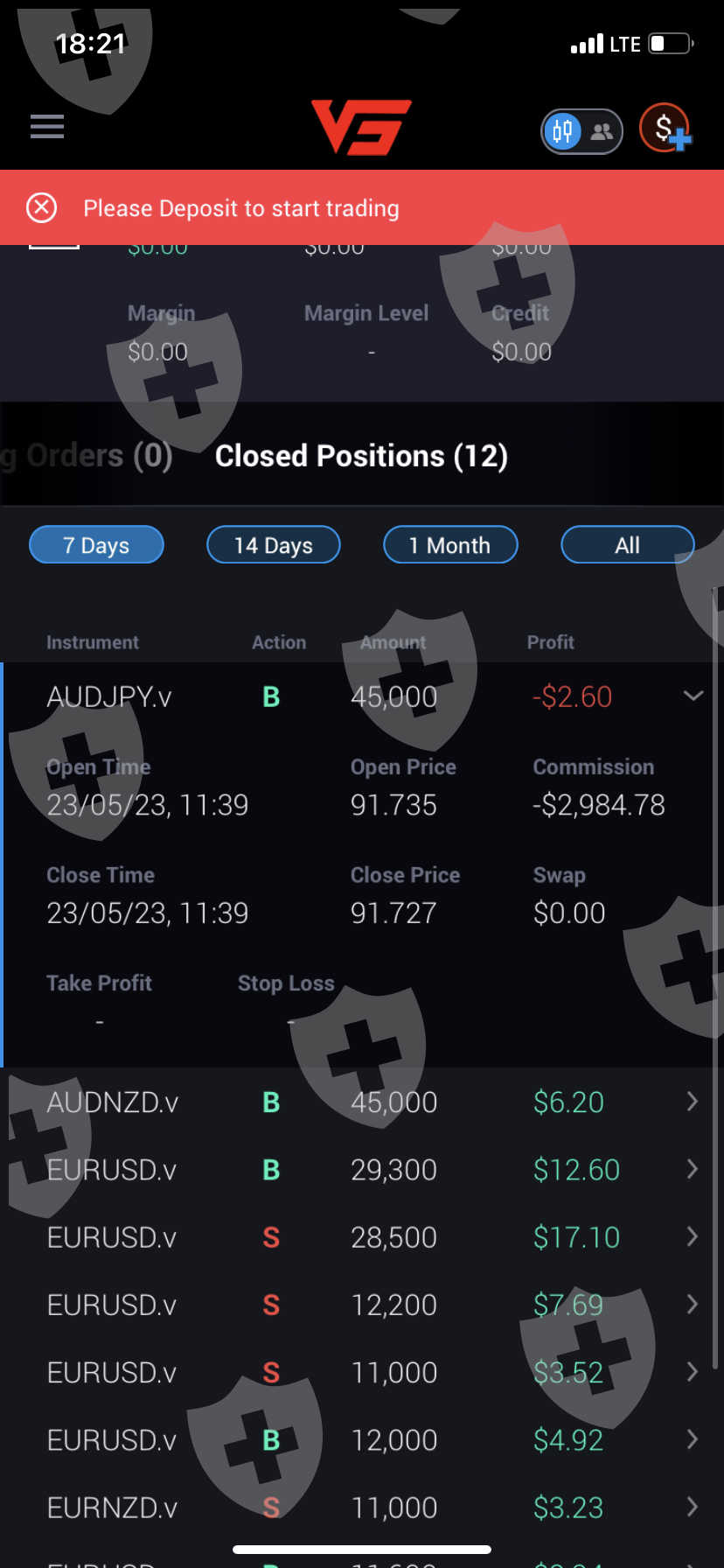Expand the AUDNZD.v position row

pyautogui.click(x=692, y=1102)
